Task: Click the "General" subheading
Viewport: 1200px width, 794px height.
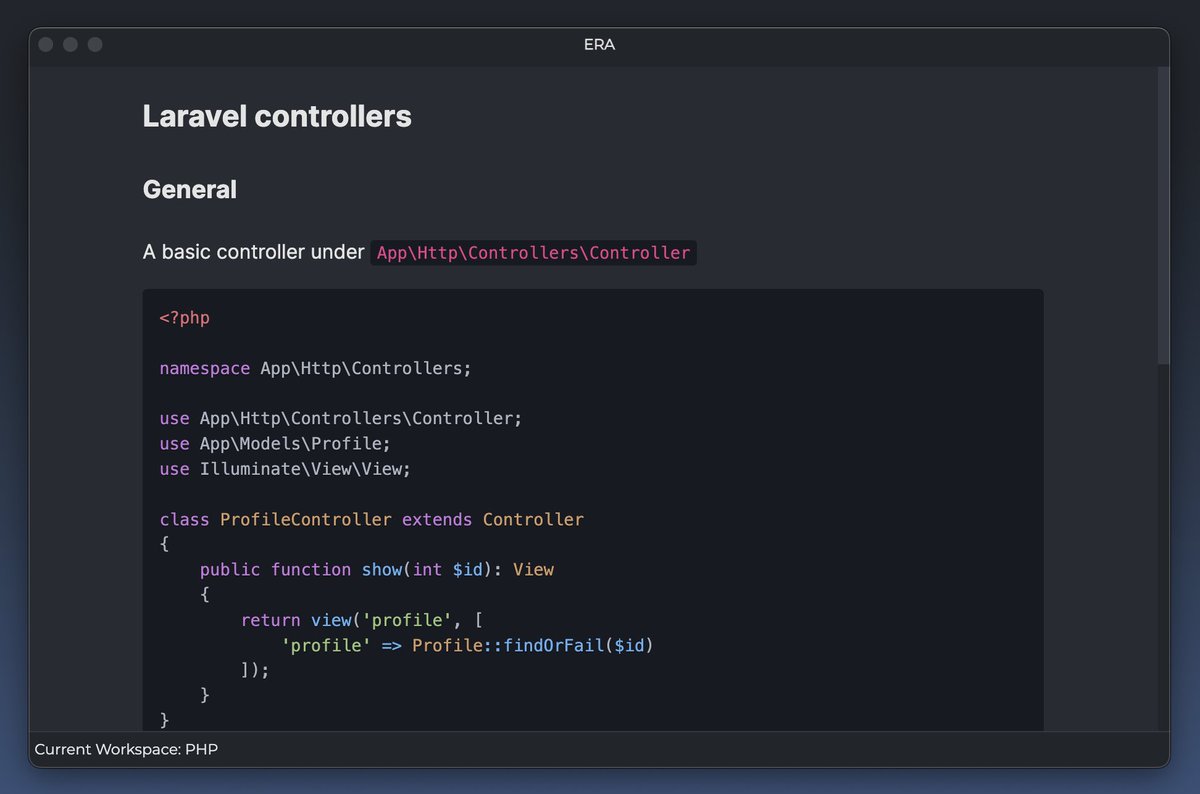Action: 190,189
